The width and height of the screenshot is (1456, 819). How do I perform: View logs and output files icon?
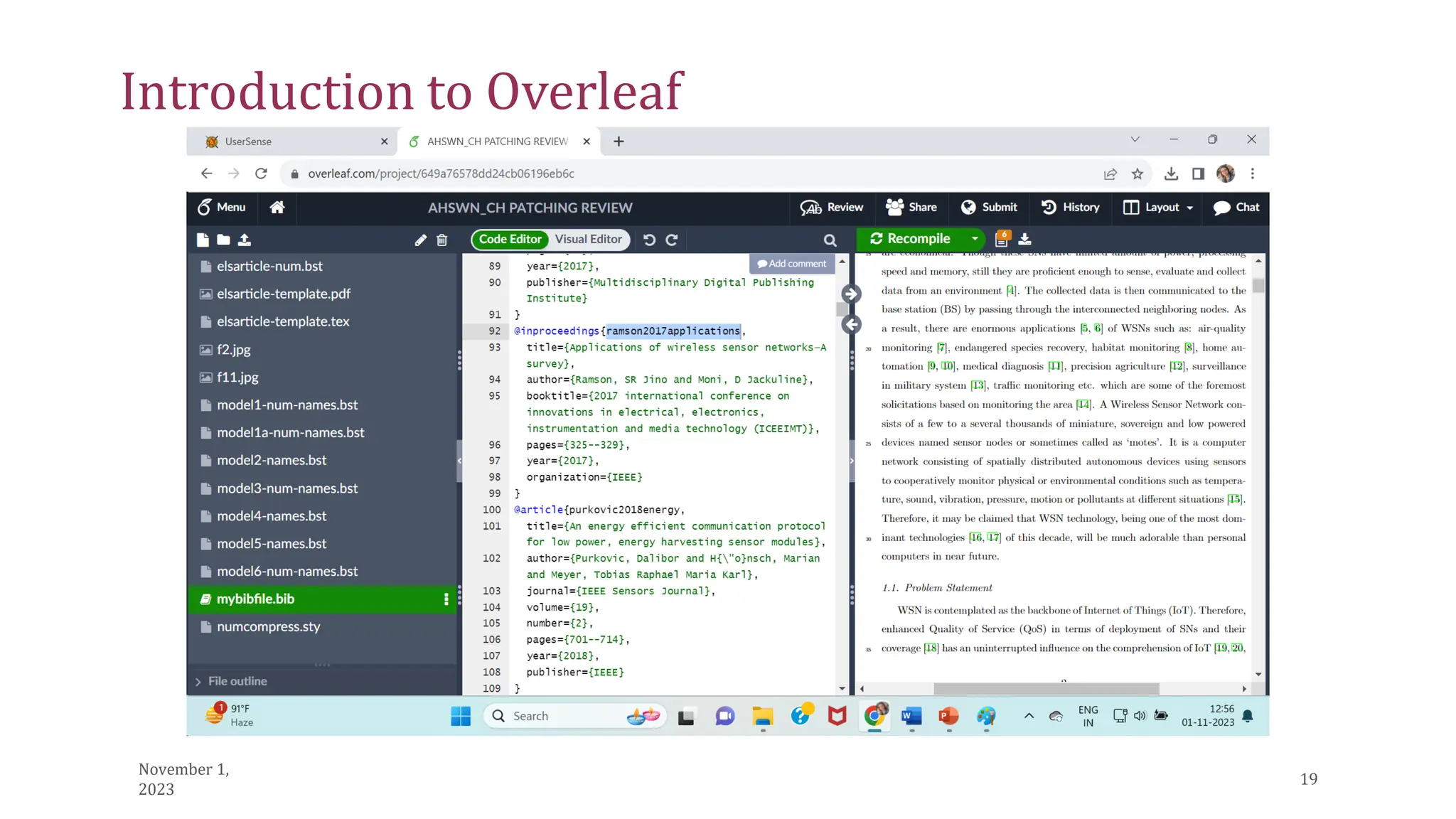(1002, 238)
